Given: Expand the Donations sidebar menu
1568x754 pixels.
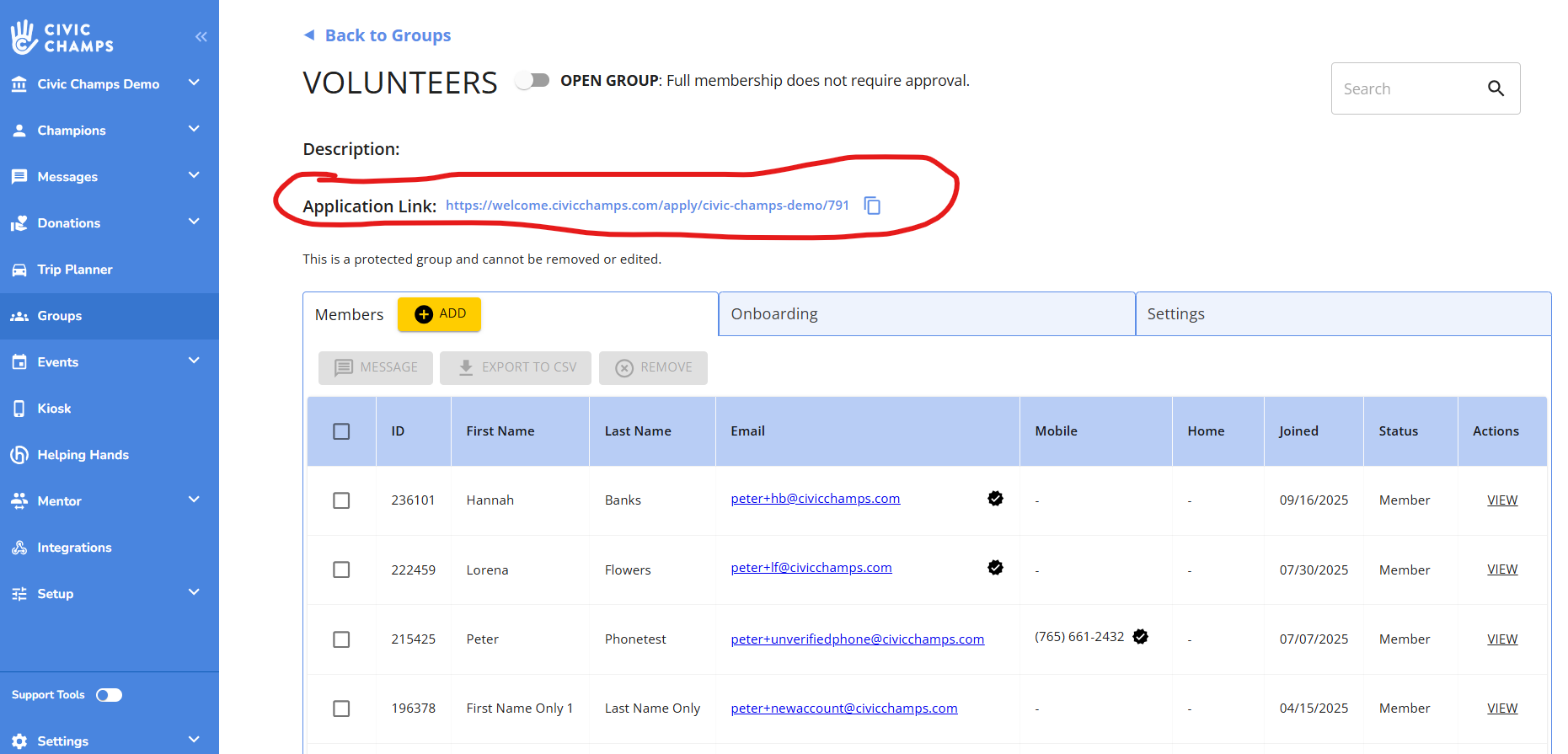Looking at the screenshot, I should point(193,222).
